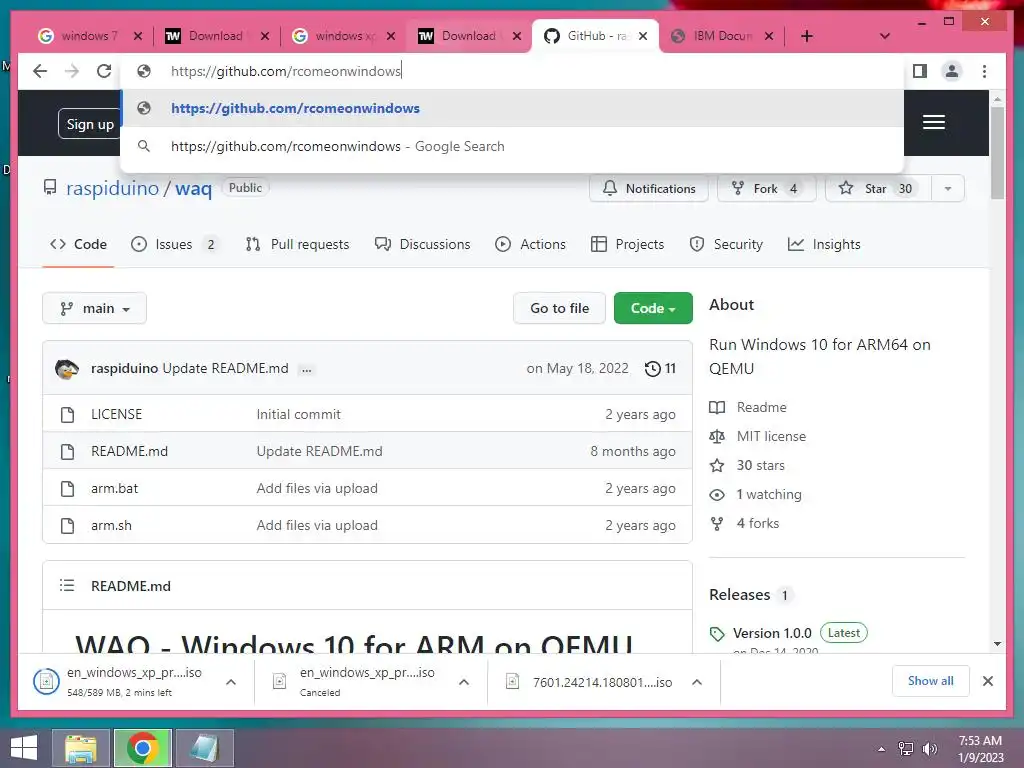The height and width of the screenshot is (768, 1024).
Task: Switch to the 'windows xp' Google tab
Action: [x=343, y=36]
